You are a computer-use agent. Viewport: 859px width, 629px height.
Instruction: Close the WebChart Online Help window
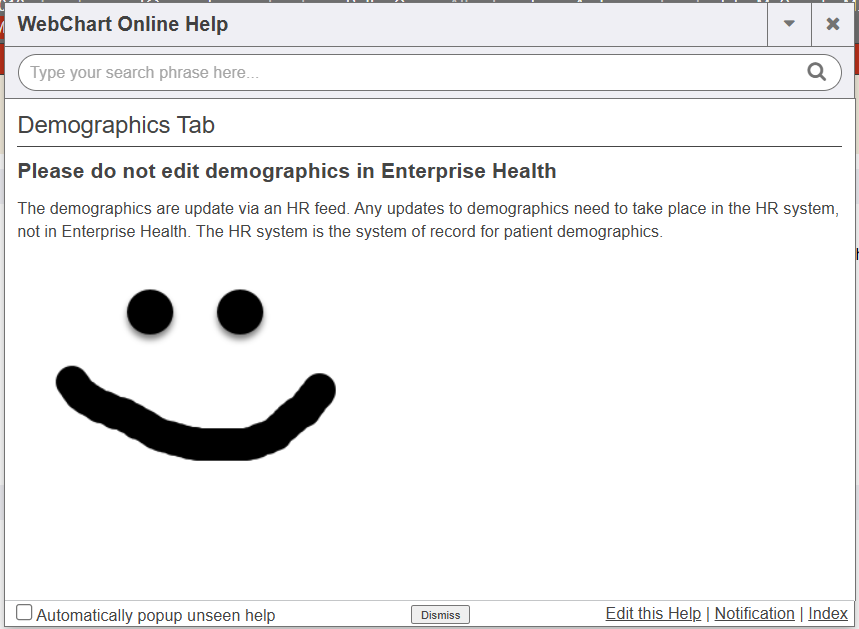pos(832,24)
